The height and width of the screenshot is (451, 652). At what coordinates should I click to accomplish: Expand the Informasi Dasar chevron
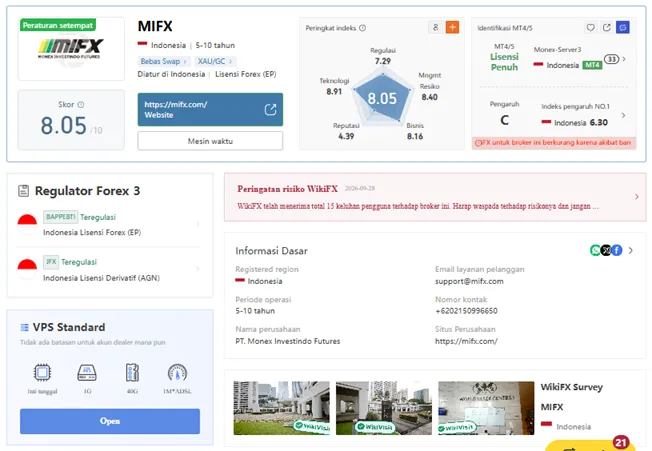(x=631, y=250)
